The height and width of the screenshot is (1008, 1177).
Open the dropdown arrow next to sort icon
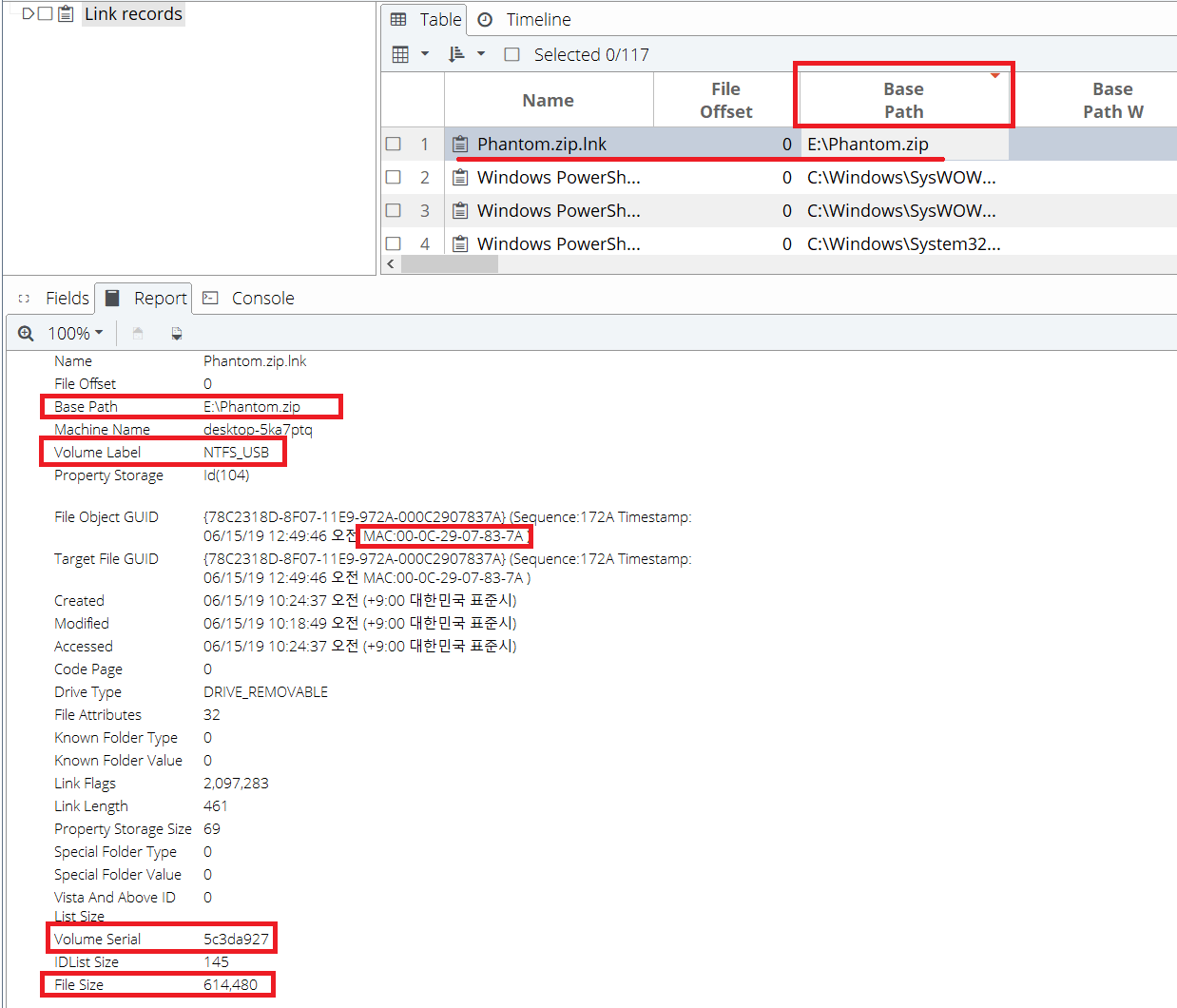coord(481,54)
